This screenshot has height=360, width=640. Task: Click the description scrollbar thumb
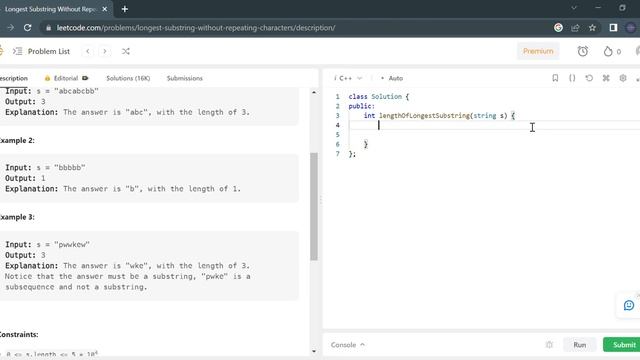pos(314,206)
